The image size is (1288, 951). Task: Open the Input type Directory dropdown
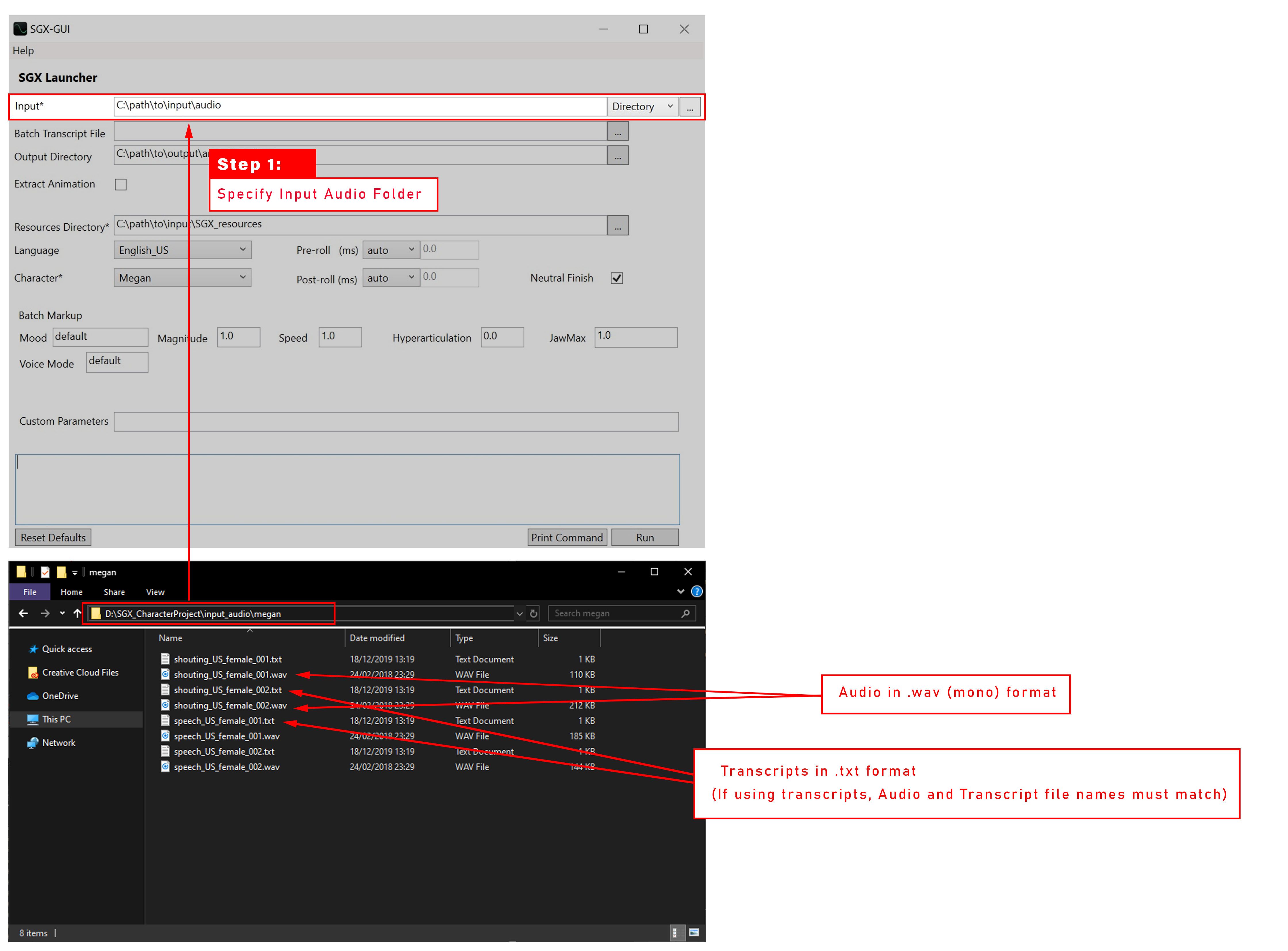coord(642,106)
